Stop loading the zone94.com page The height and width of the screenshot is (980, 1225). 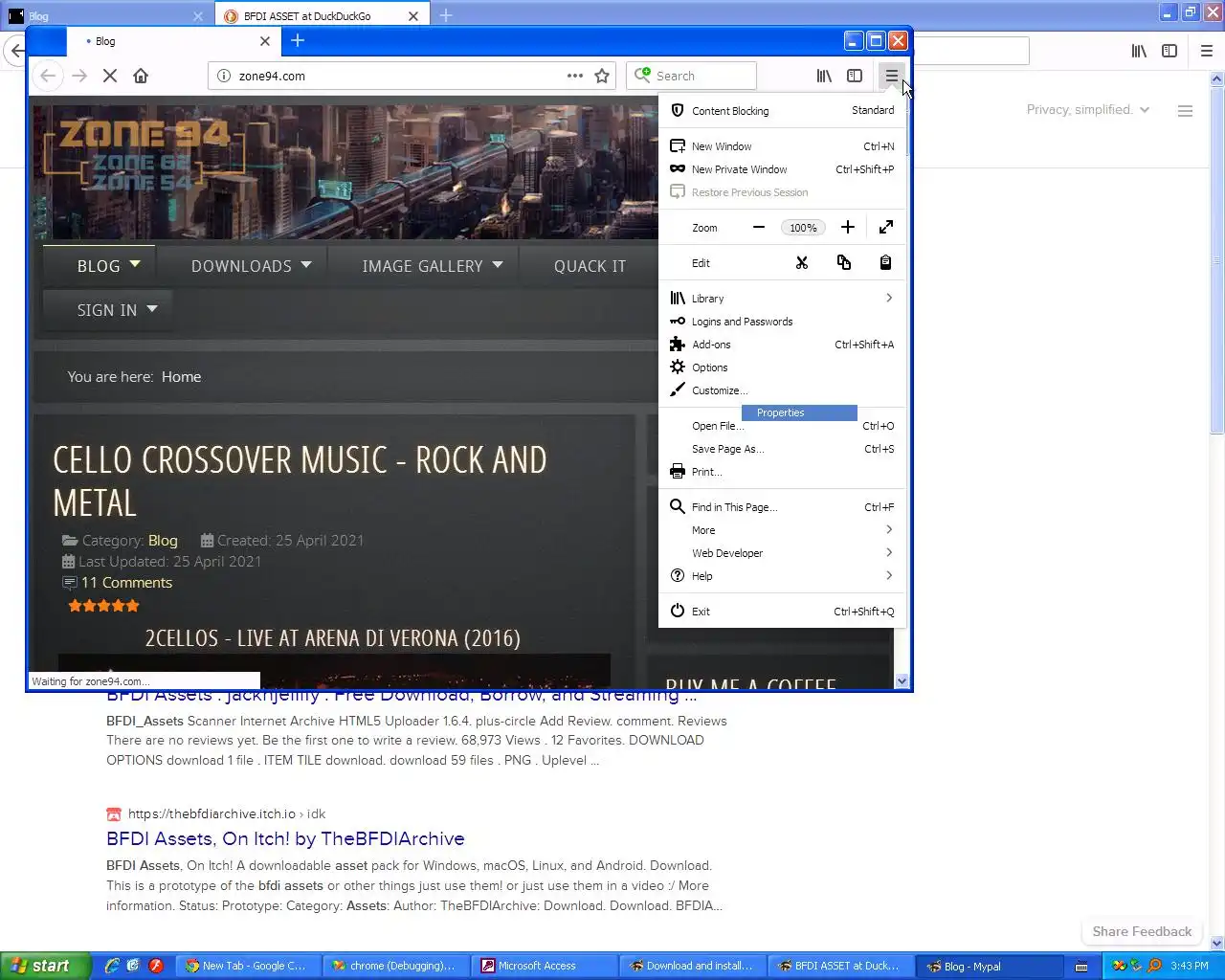point(110,76)
